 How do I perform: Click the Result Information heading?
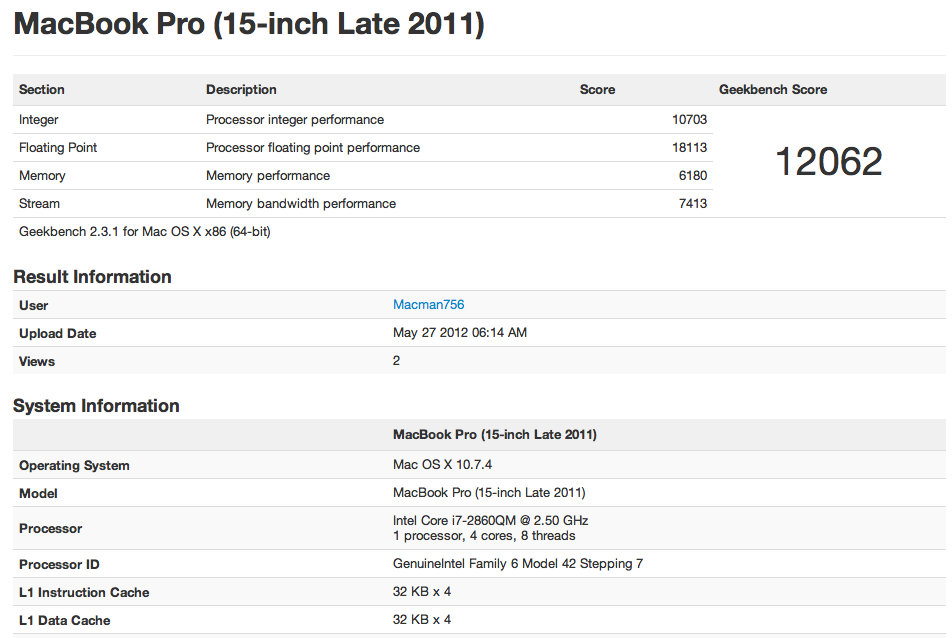click(92, 277)
